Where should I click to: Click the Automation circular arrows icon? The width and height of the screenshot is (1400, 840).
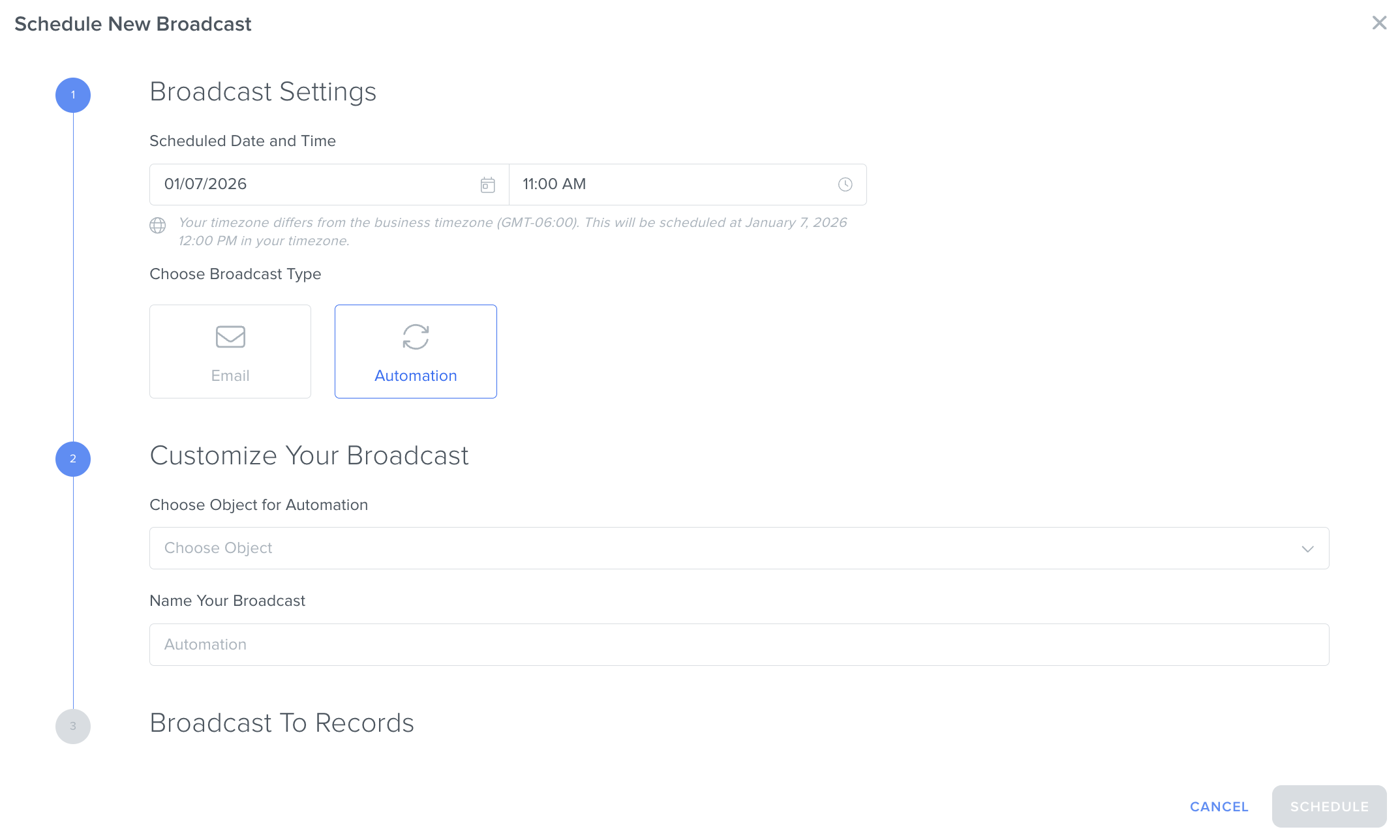coord(416,337)
